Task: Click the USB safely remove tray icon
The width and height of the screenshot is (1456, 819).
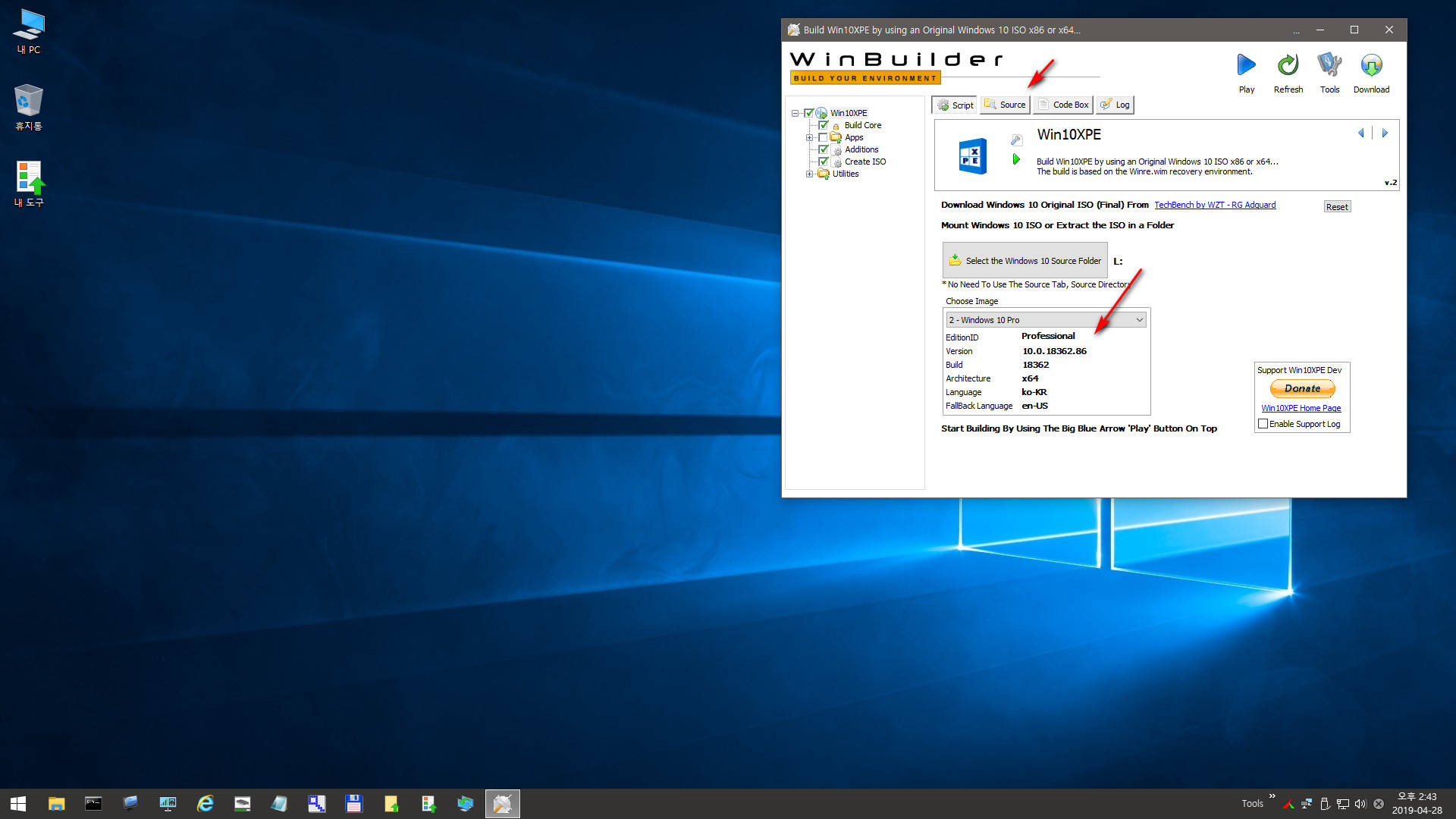Action: coord(1325,804)
